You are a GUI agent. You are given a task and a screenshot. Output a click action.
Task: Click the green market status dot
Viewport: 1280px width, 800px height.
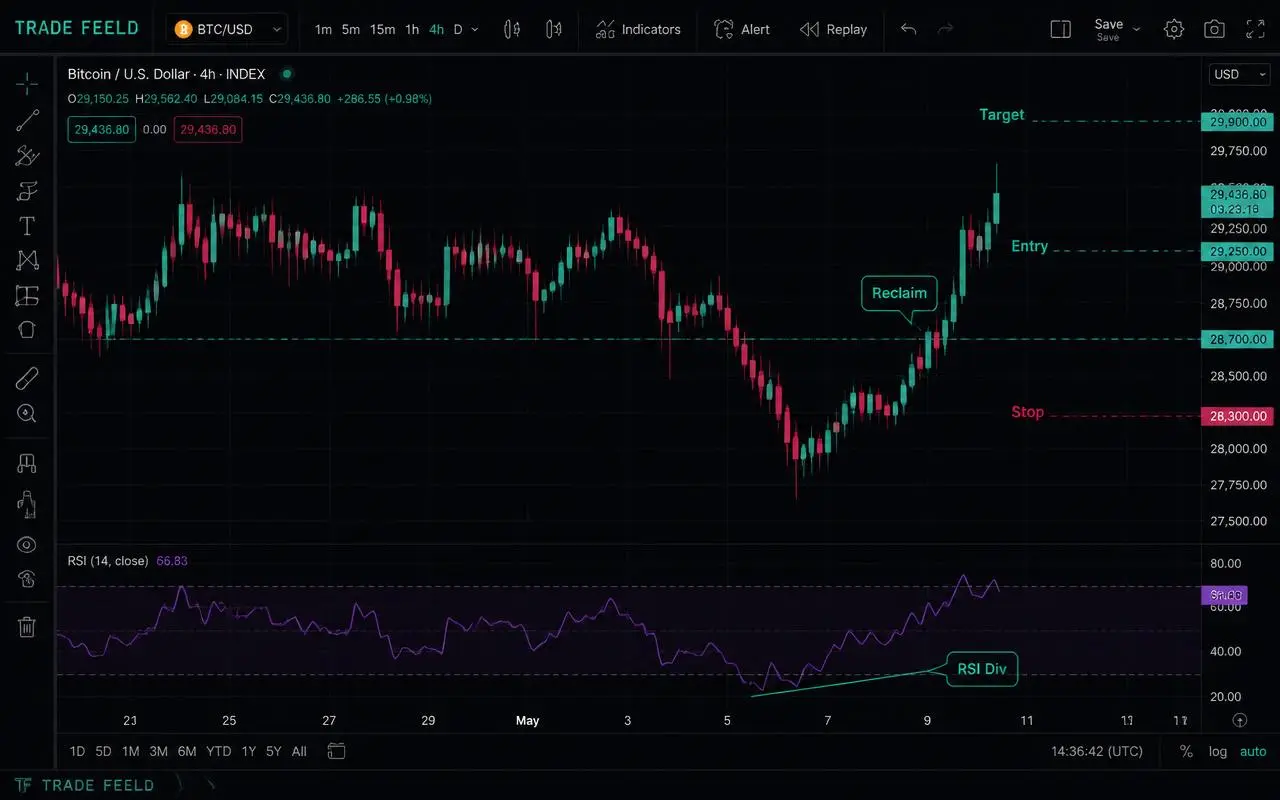pos(287,73)
